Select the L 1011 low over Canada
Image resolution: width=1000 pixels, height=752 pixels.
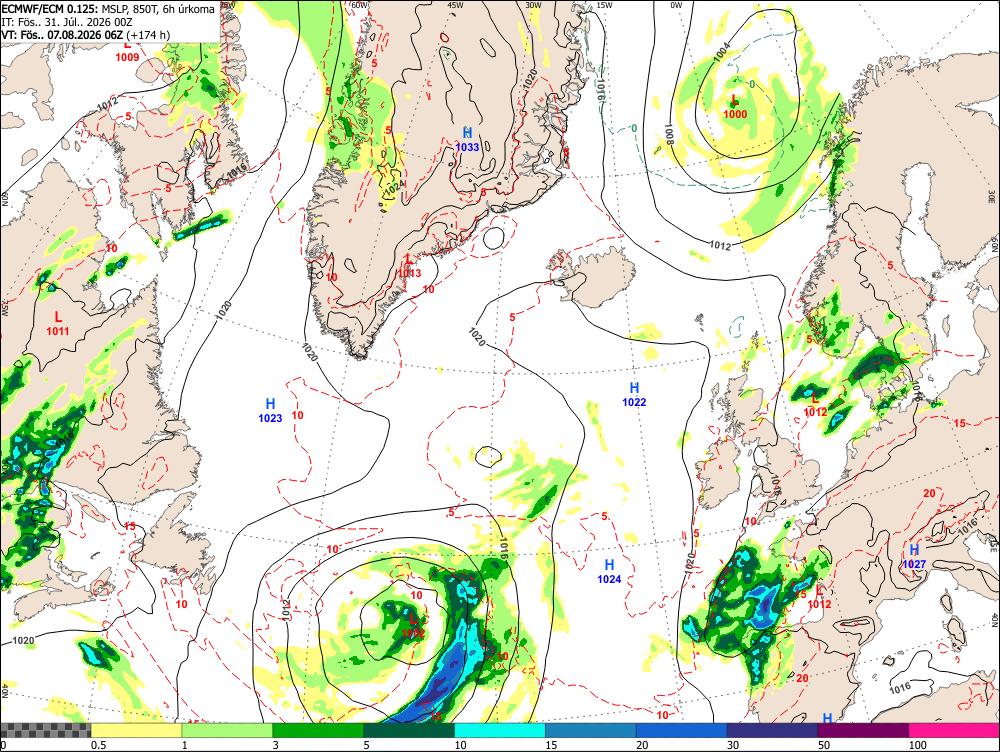pos(58,323)
